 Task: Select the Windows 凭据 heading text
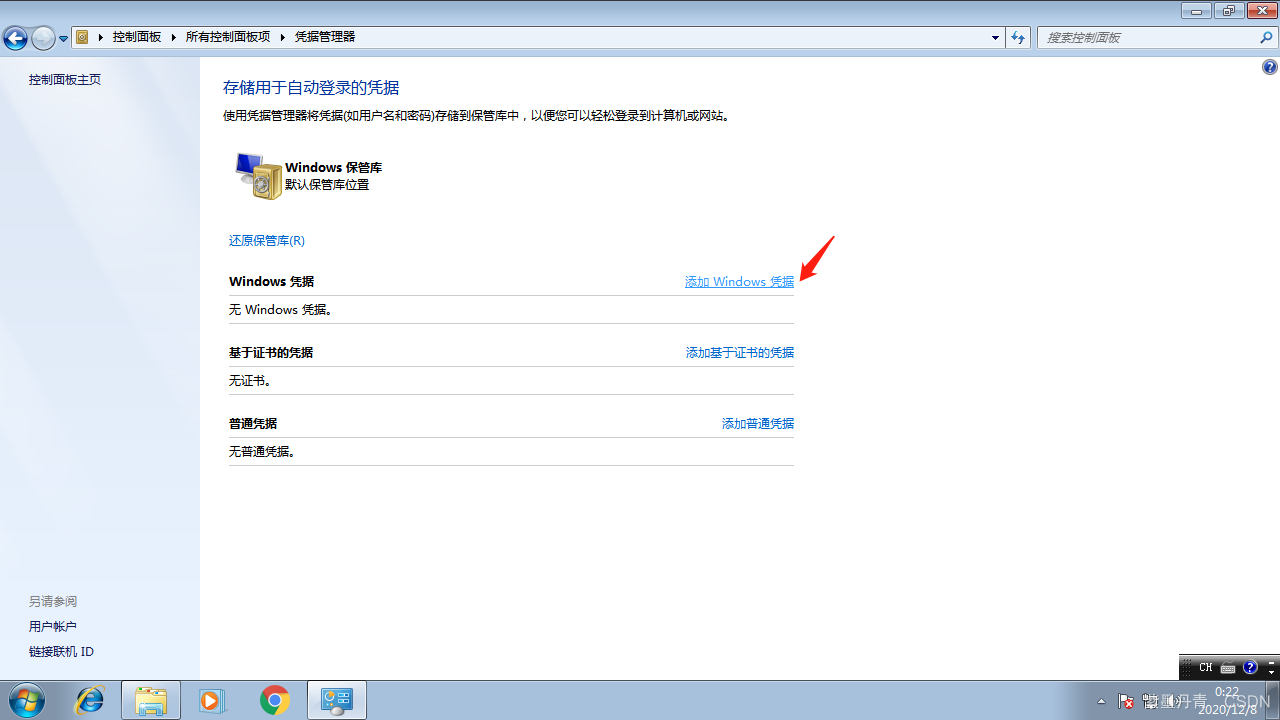(x=271, y=282)
